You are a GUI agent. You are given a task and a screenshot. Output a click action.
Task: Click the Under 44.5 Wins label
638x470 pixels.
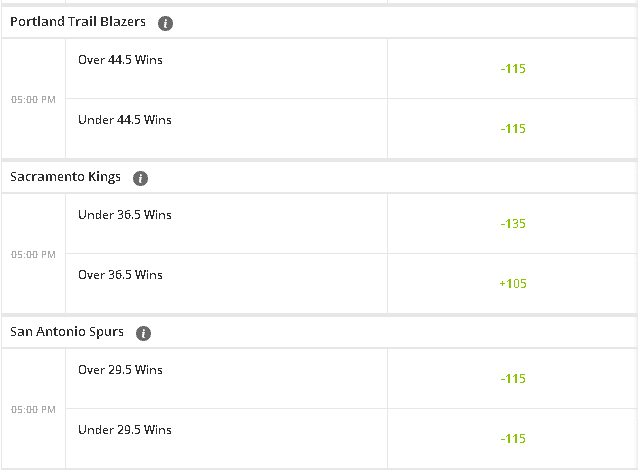point(125,120)
